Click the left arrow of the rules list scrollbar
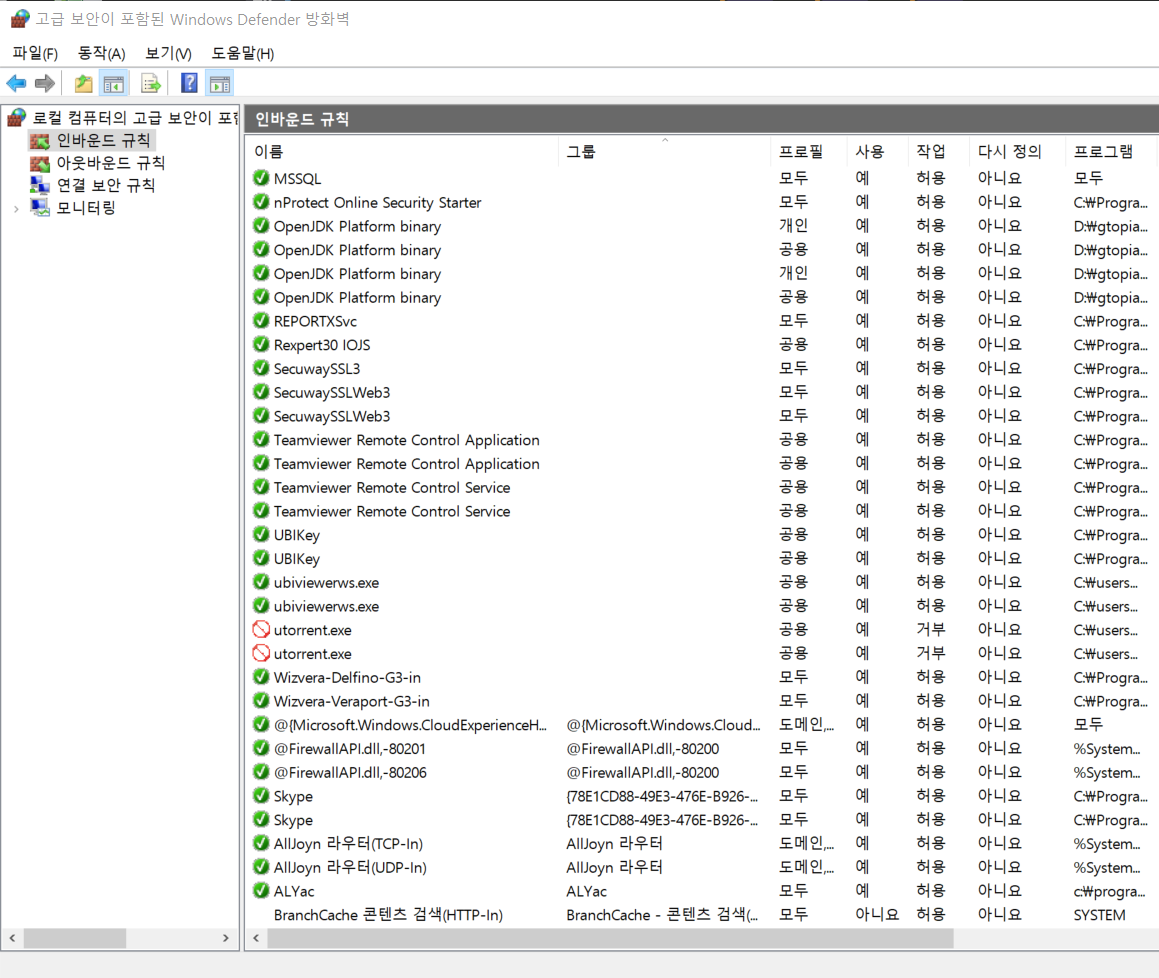Viewport: 1159px width, 978px height. pyautogui.click(x=256, y=938)
